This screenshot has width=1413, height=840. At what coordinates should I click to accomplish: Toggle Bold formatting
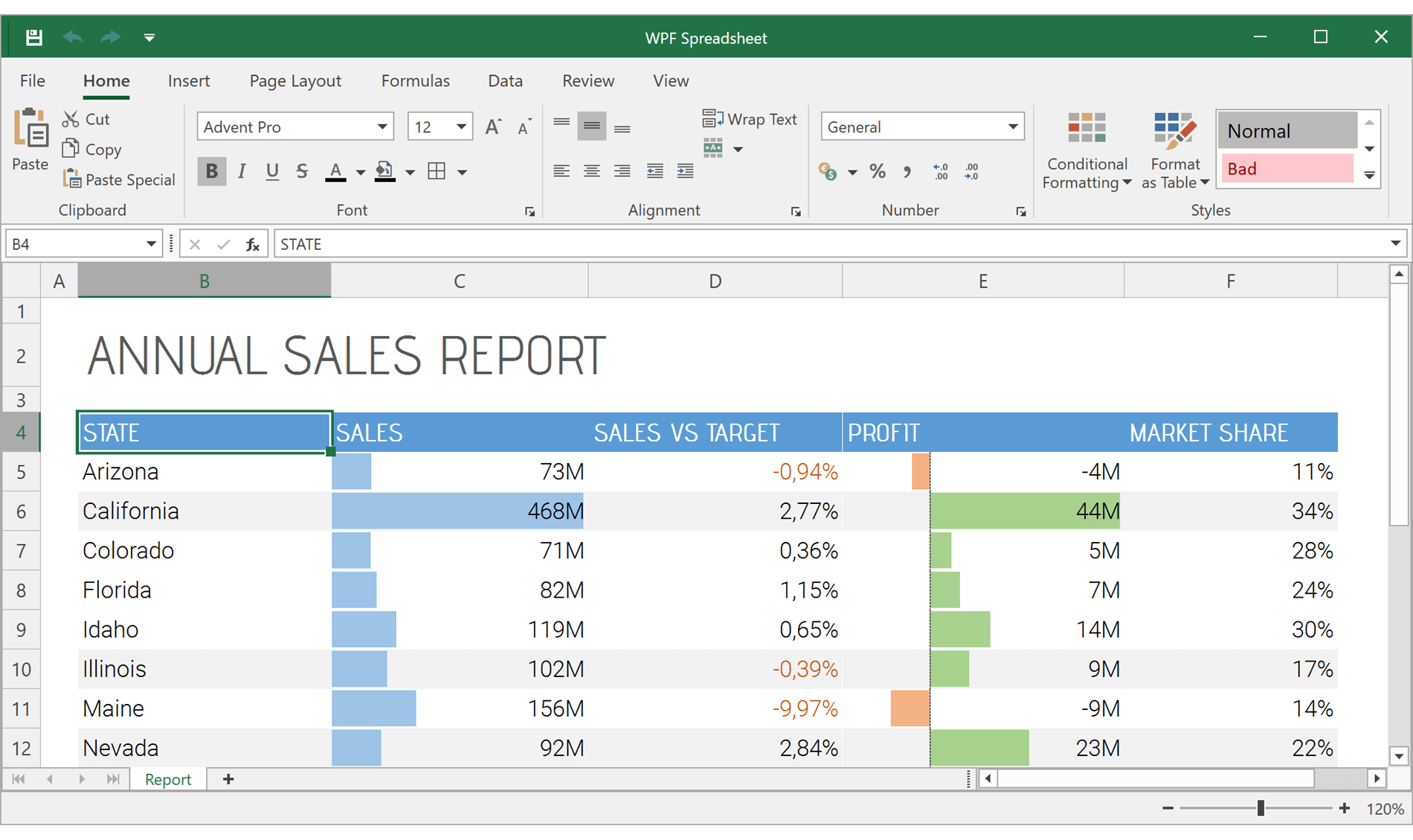click(x=211, y=172)
